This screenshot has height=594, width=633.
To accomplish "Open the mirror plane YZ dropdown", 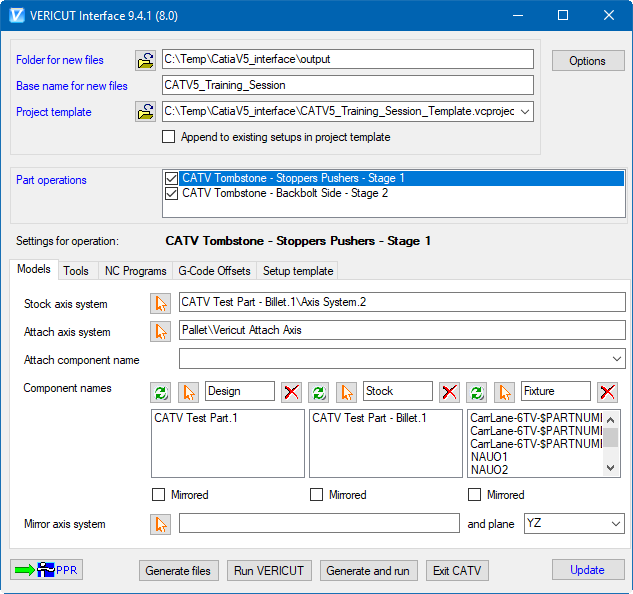I will pos(616,524).
